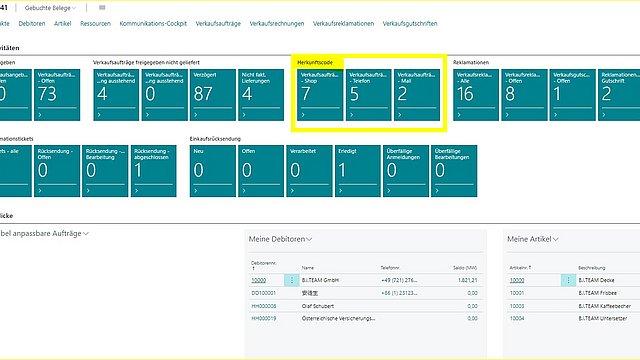Open the three-dot menu for B.I.TEAM GmbH
Image resolution: width=640 pixels, height=360 pixels.
click(292, 280)
